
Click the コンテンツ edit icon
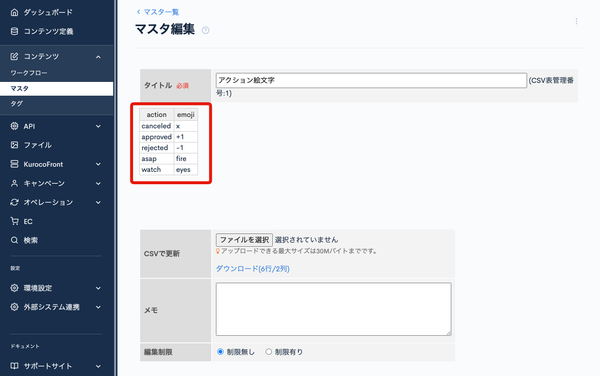(x=14, y=57)
